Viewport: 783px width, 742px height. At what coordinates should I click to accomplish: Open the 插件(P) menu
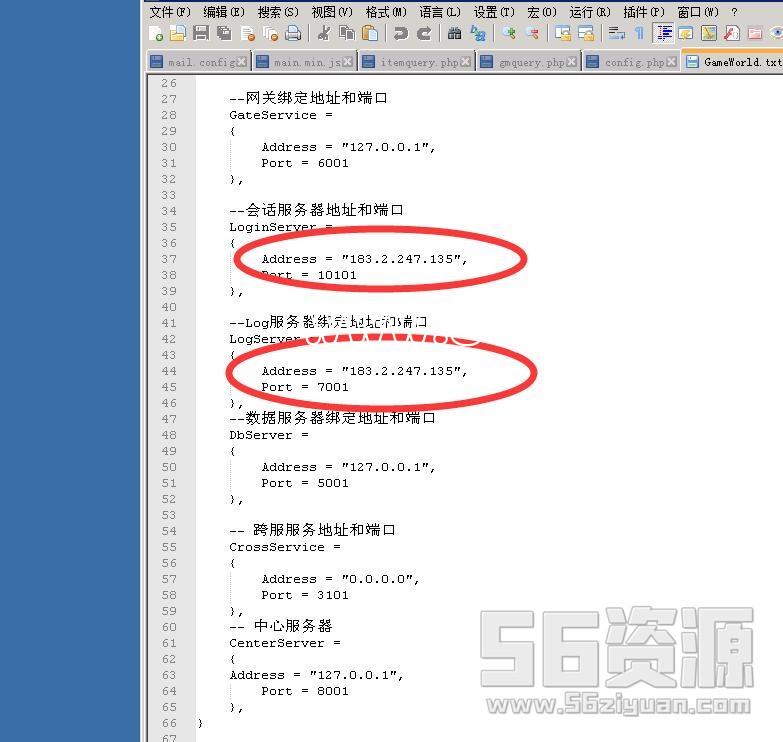643,12
